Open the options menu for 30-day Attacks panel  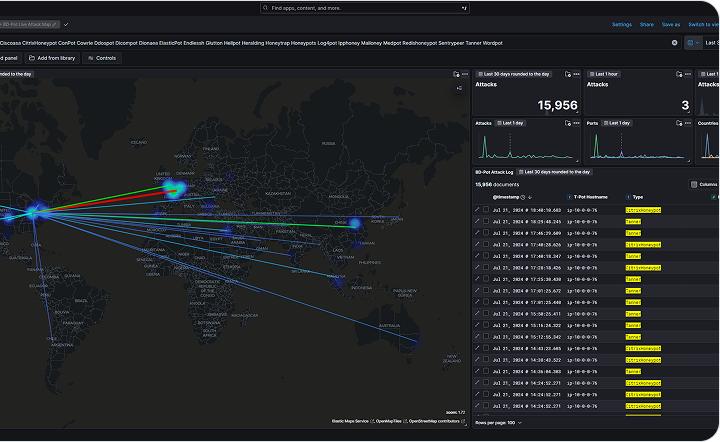[x=576, y=74]
